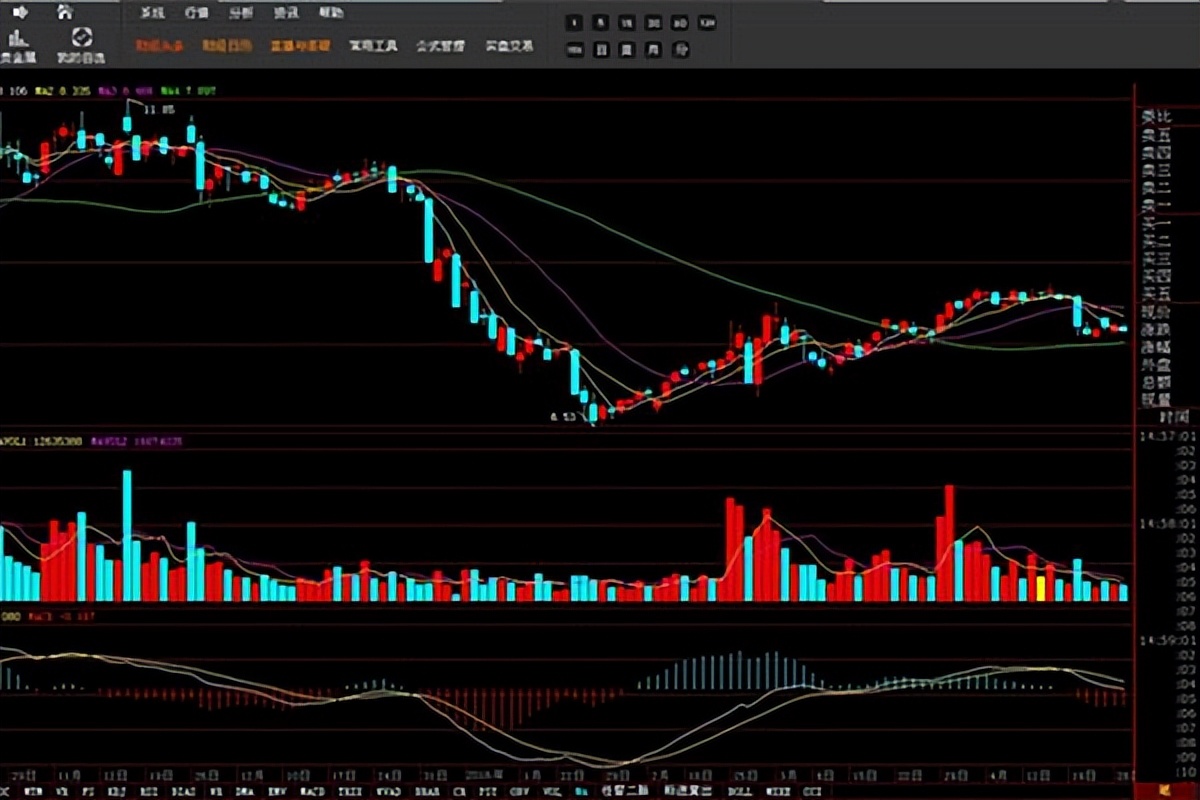Switch to the 30-minute period button
This screenshot has height=800, width=1200.
654,22
